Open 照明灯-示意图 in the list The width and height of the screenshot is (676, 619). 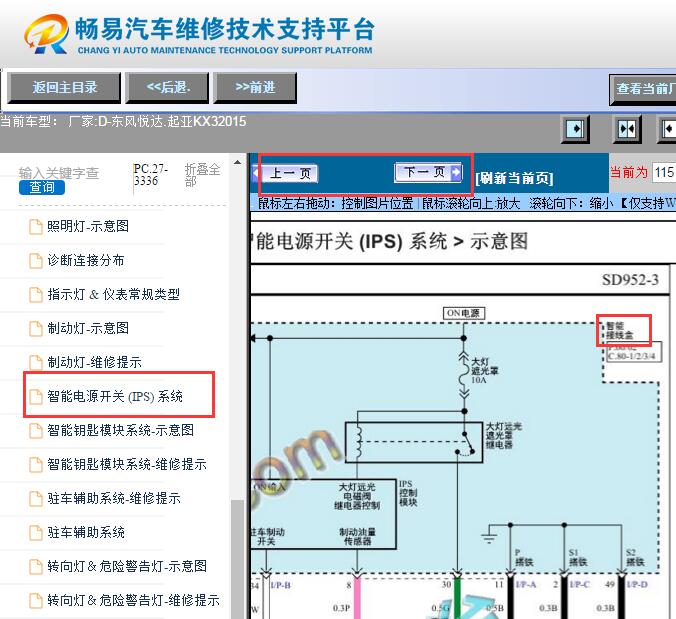tap(88, 226)
